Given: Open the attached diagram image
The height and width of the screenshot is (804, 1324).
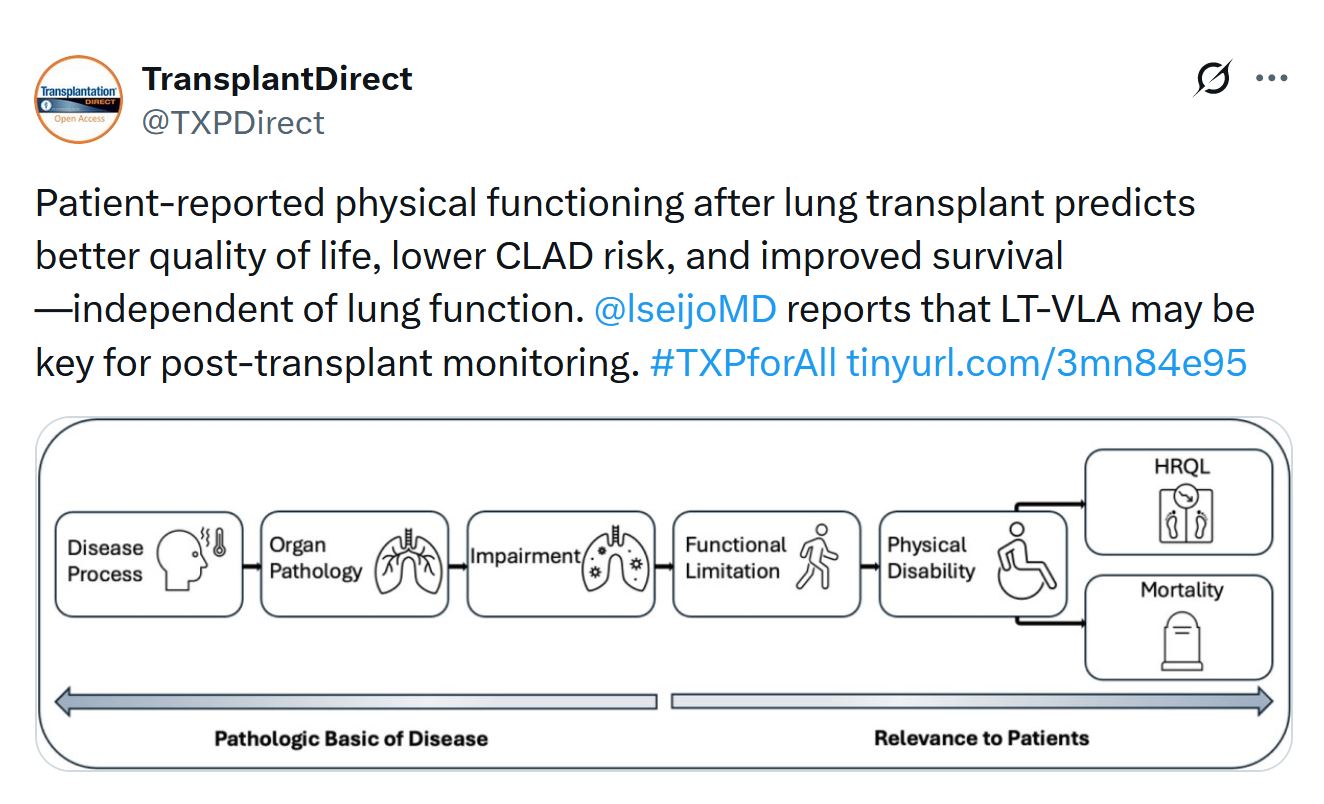Looking at the screenshot, I should tap(664, 594).
